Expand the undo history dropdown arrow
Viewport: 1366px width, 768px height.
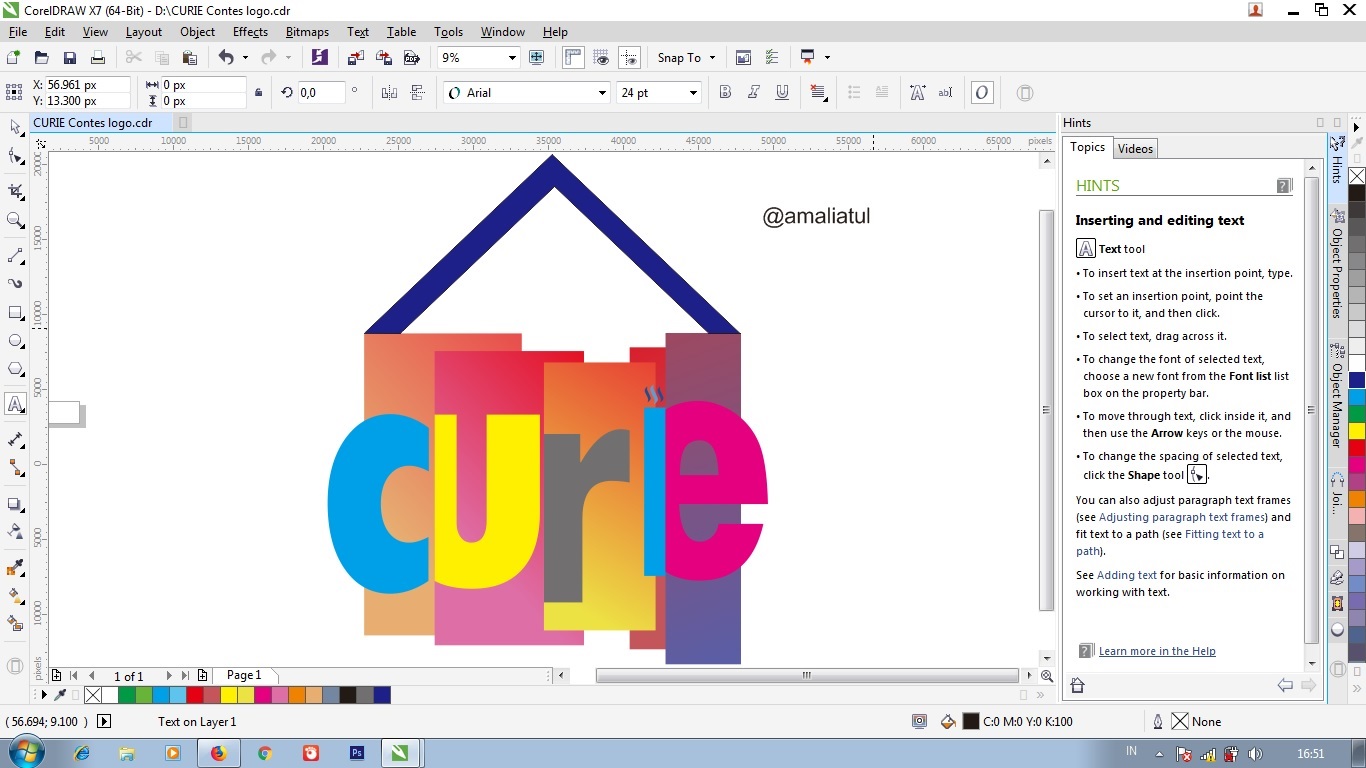tap(245, 58)
